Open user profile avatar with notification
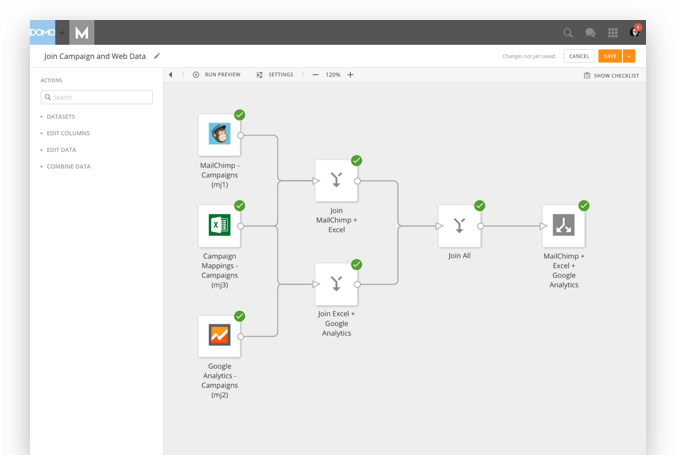 pos(635,31)
